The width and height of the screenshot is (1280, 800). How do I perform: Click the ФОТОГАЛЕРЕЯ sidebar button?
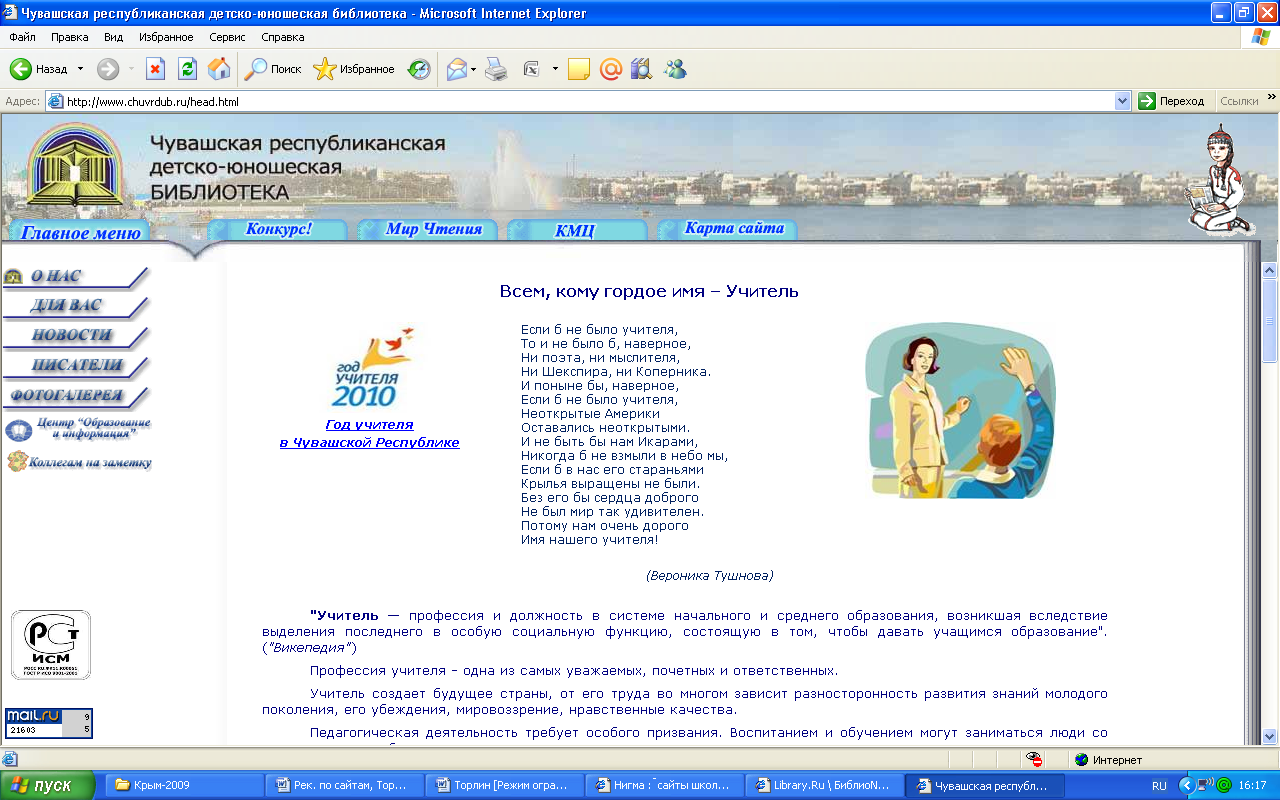click(x=75, y=396)
